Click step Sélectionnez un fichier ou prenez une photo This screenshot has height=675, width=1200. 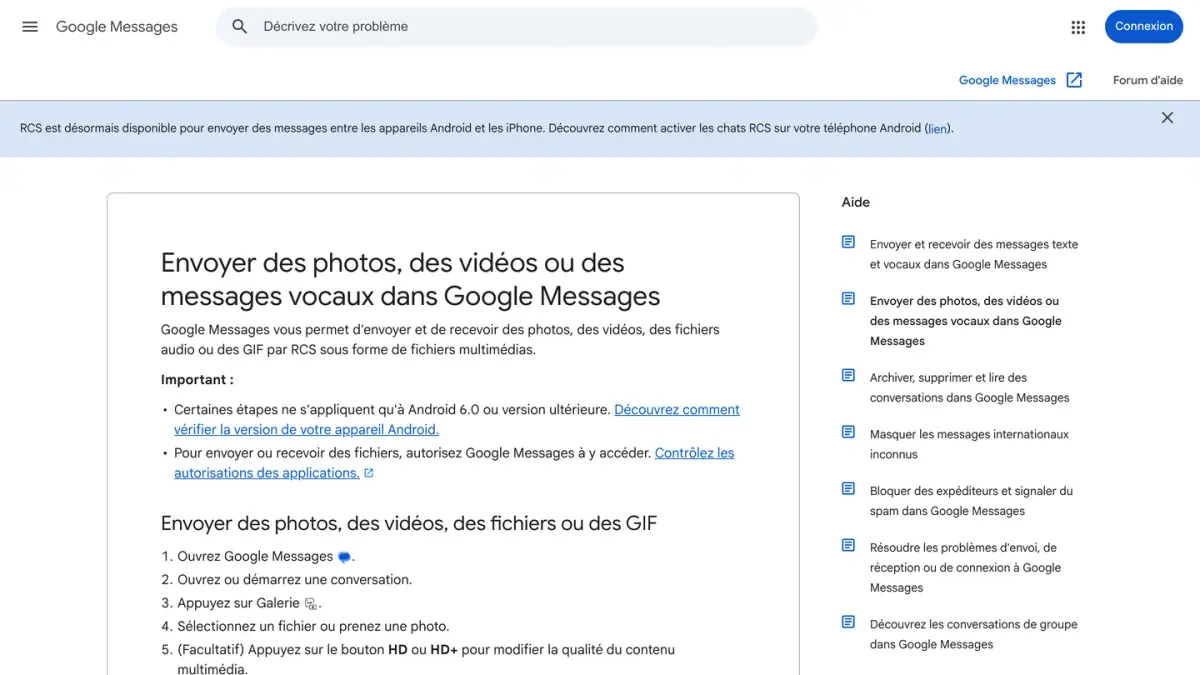coord(313,626)
